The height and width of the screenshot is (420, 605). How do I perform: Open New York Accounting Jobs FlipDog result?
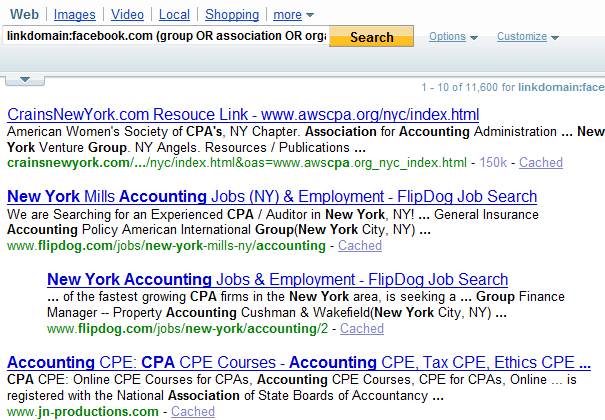click(277, 280)
